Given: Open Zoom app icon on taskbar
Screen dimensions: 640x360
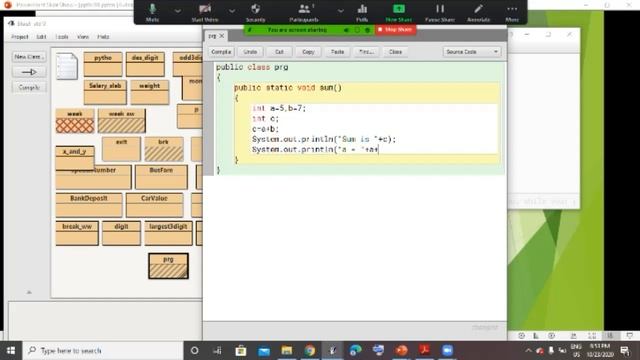Looking at the screenshot, I should (x=447, y=351).
